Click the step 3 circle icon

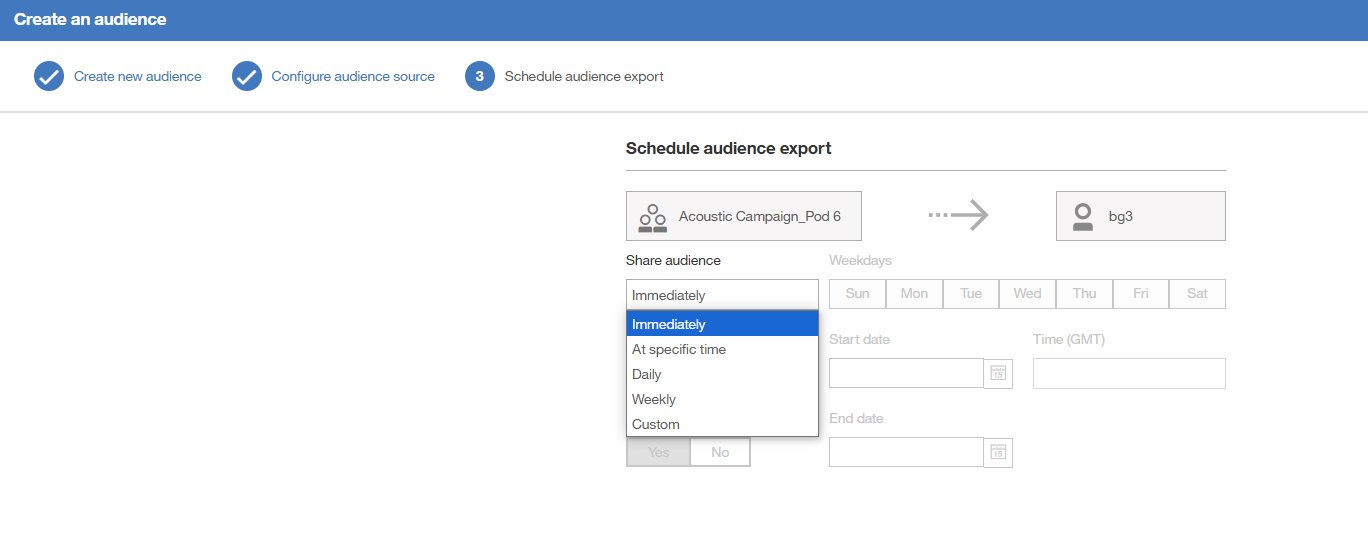tap(480, 76)
